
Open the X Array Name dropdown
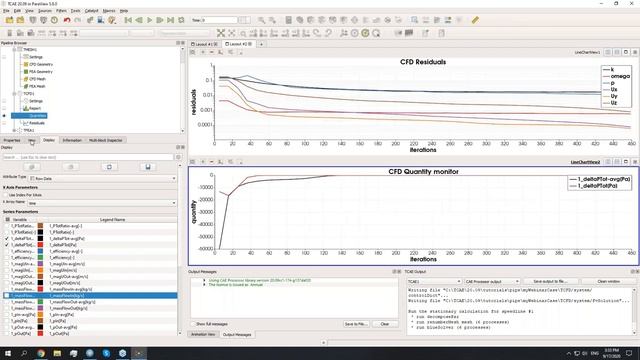tap(102, 203)
